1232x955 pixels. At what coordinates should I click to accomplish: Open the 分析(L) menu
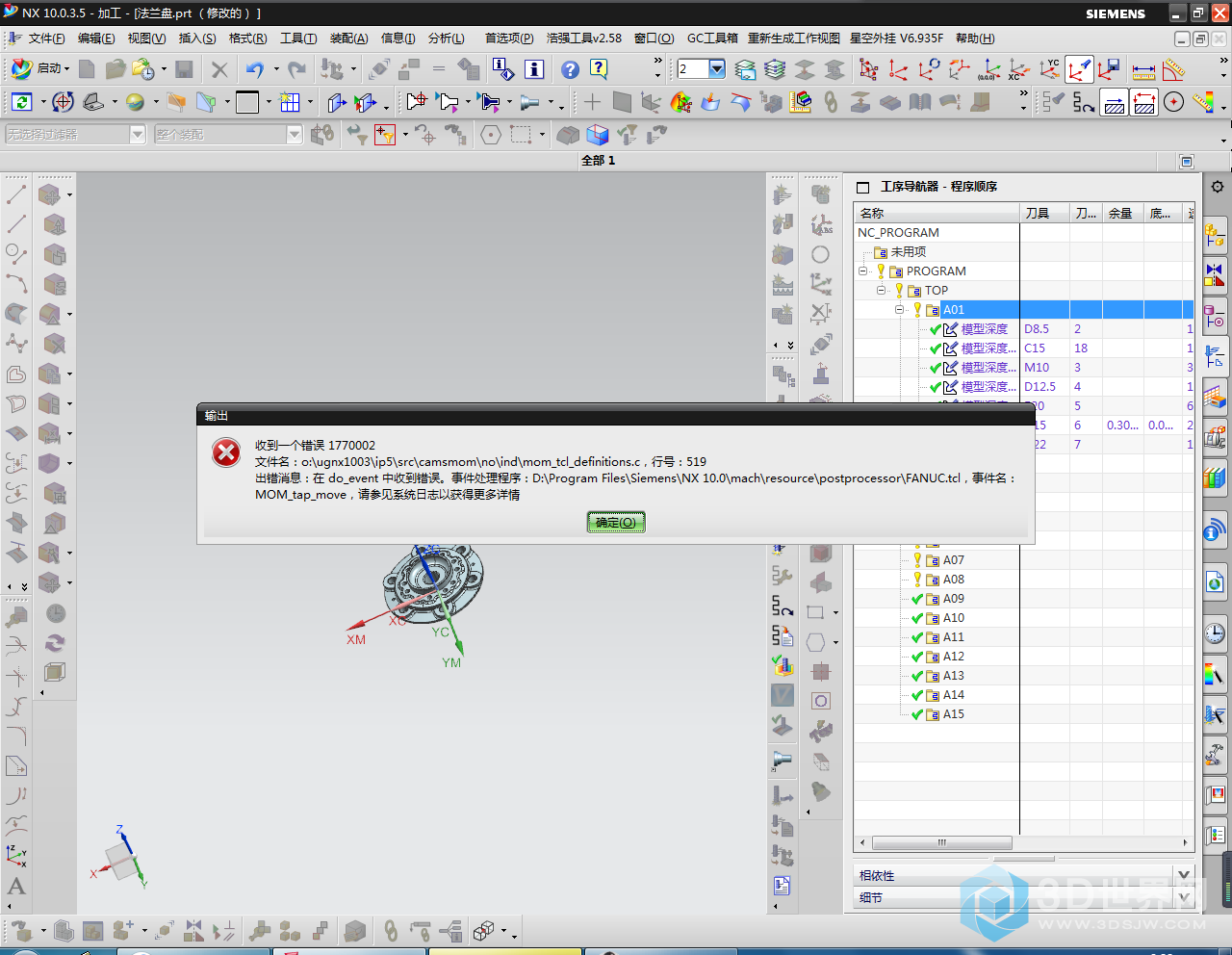(447, 39)
